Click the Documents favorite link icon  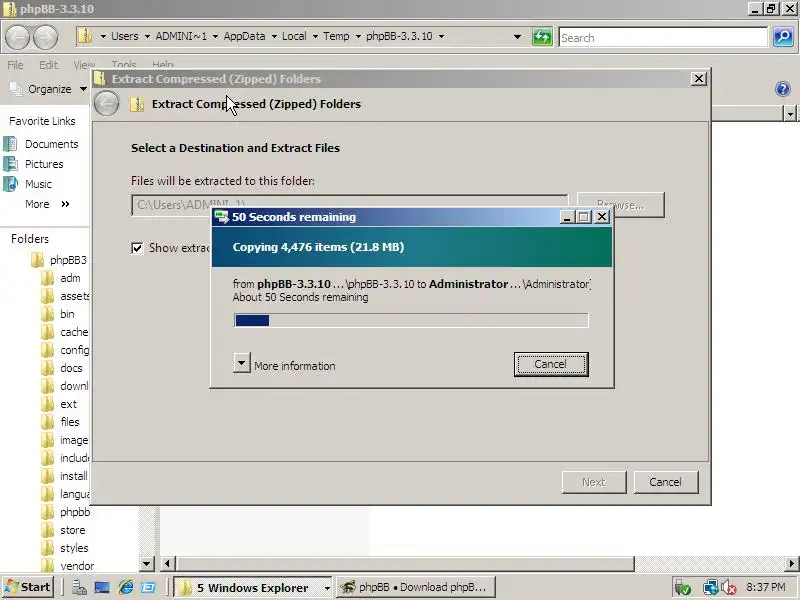[10, 144]
